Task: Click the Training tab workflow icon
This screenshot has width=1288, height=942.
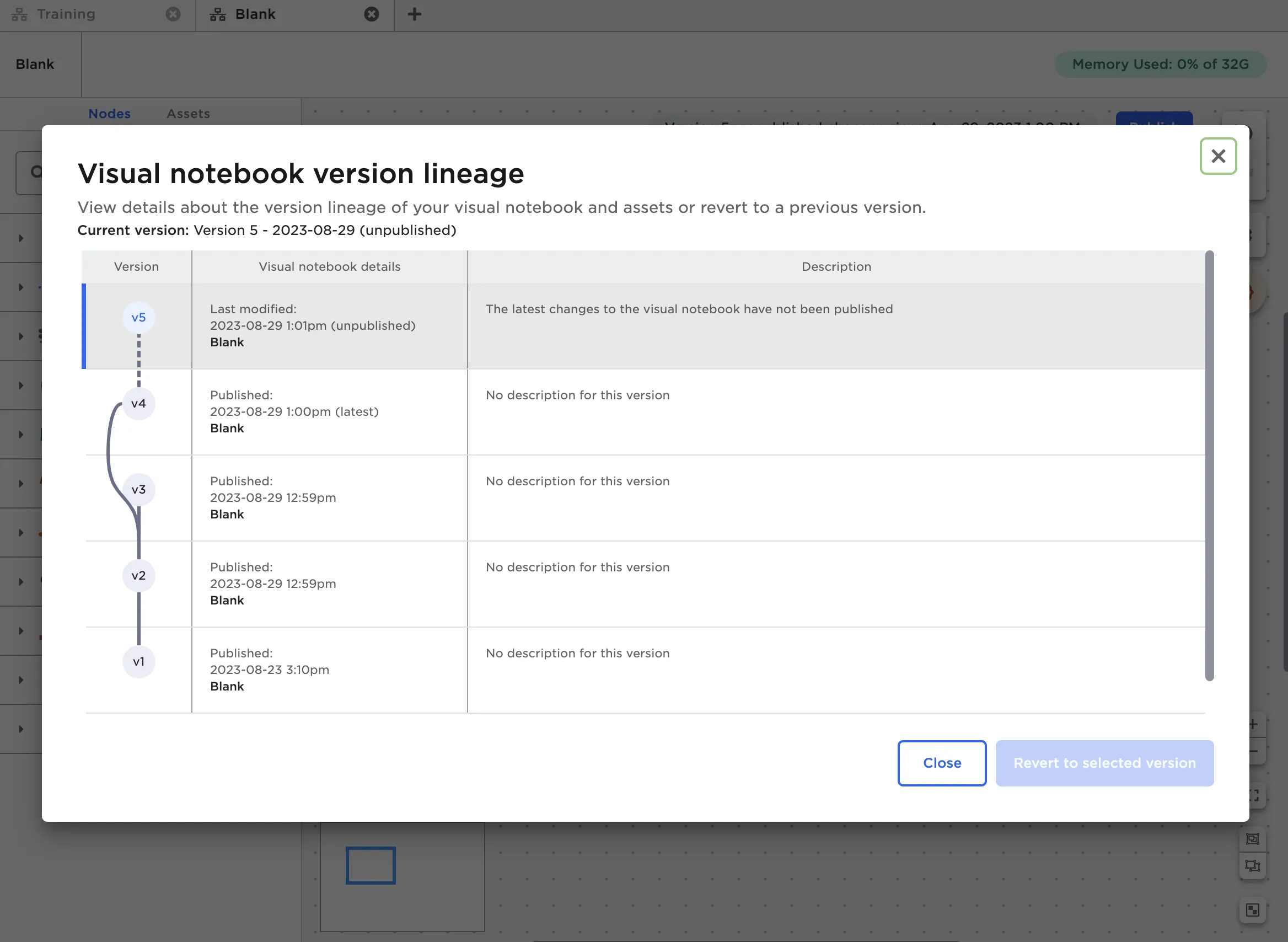Action: coord(19,14)
